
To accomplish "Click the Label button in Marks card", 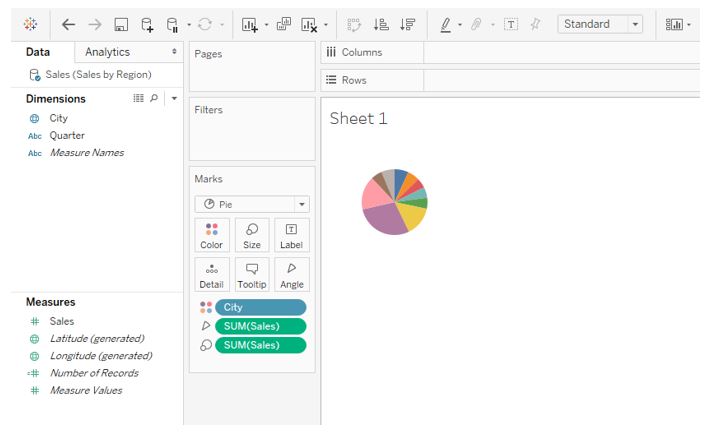I will tap(292, 235).
